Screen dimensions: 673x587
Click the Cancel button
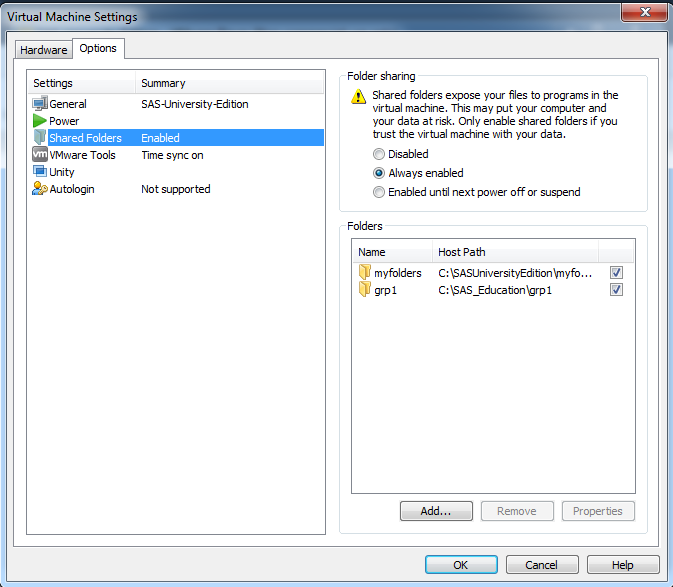tap(542, 565)
